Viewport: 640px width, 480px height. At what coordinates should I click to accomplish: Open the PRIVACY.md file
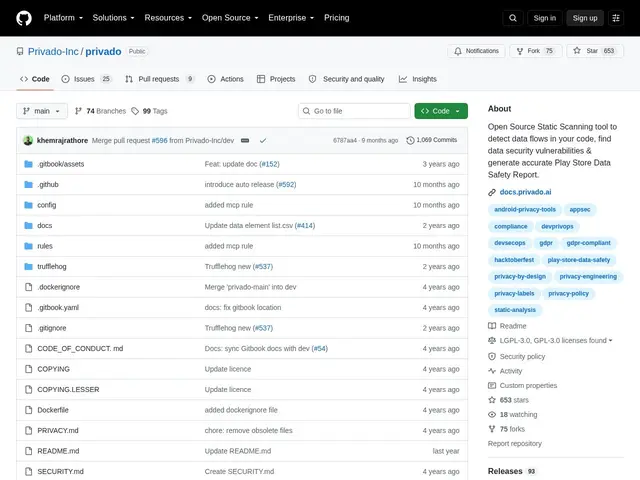[x=58, y=430]
